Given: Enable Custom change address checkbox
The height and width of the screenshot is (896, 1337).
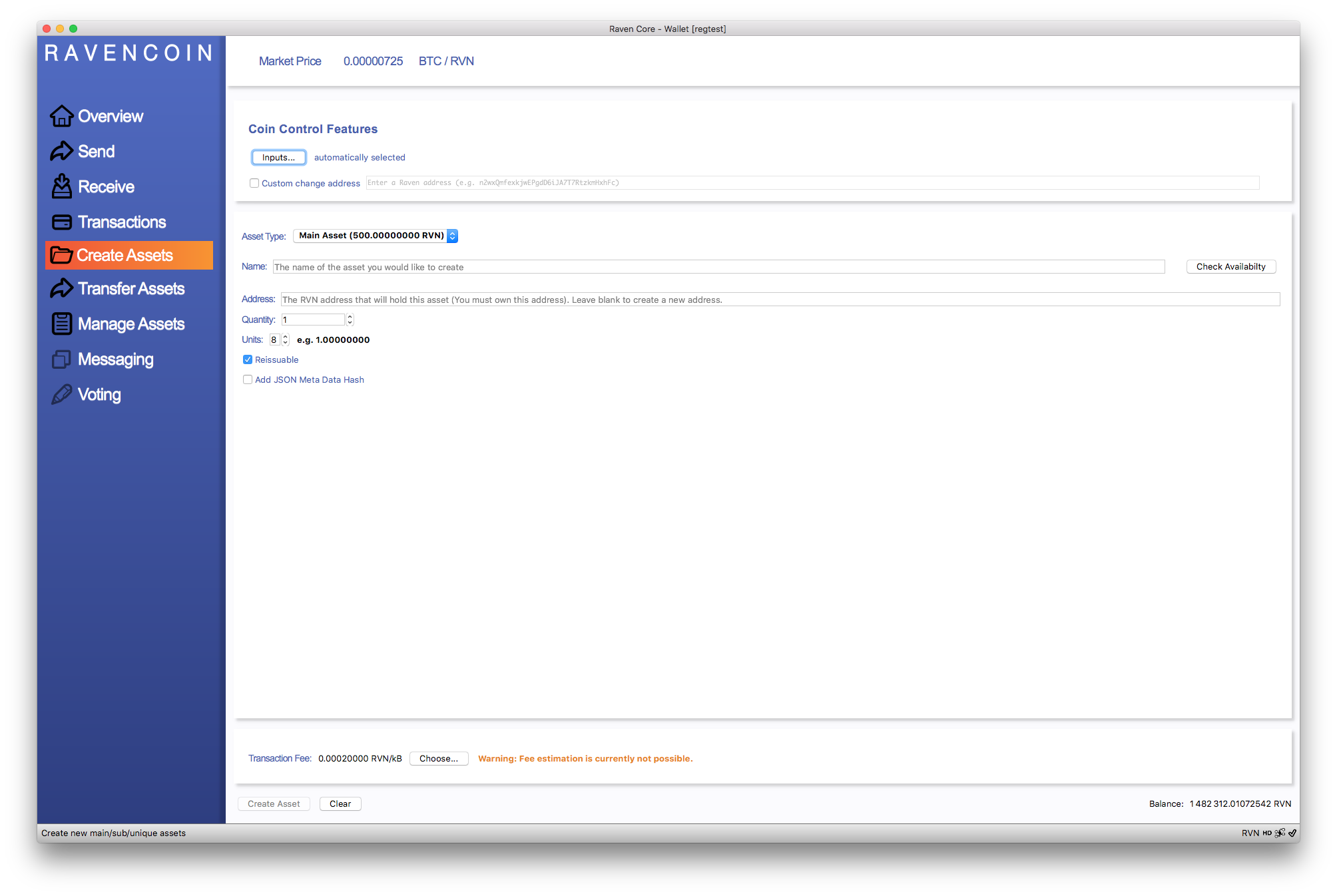Looking at the screenshot, I should click(x=254, y=183).
